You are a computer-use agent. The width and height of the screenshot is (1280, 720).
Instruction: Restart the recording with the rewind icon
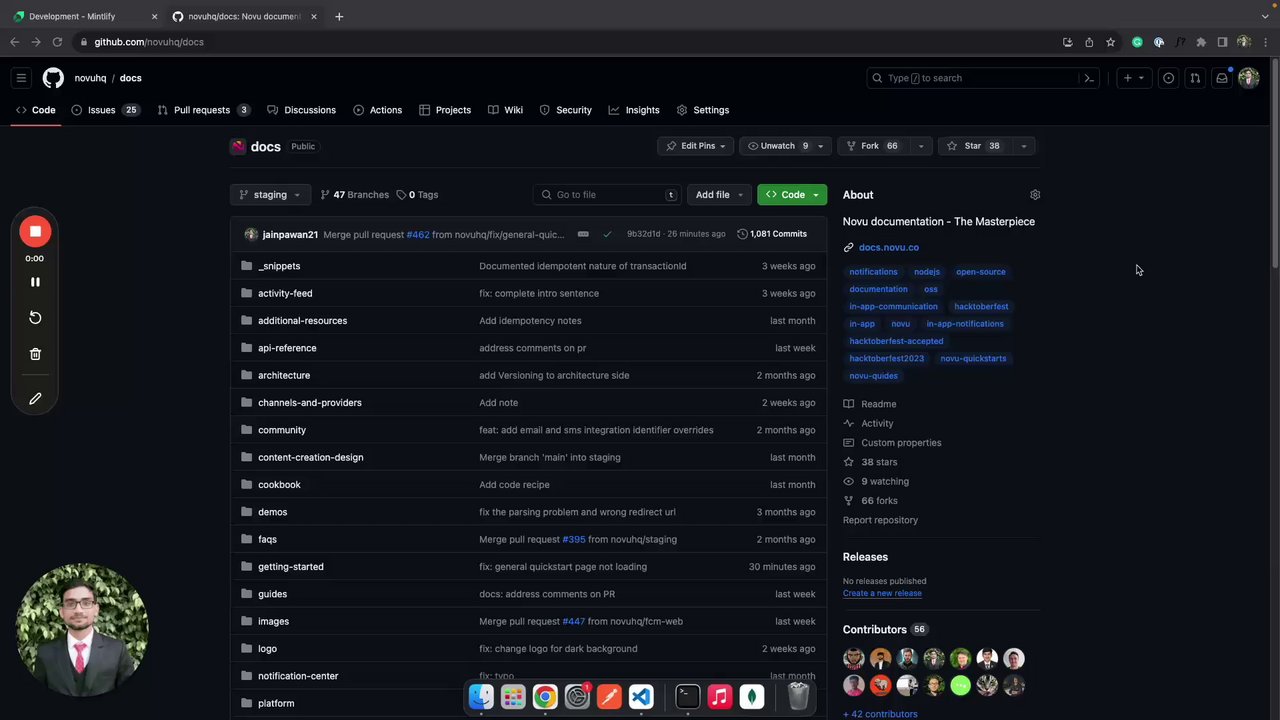(35, 318)
